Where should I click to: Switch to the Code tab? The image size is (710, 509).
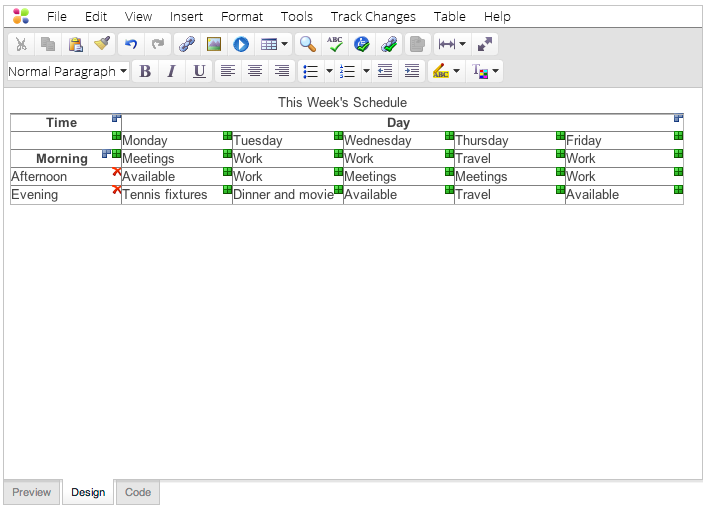tap(138, 492)
